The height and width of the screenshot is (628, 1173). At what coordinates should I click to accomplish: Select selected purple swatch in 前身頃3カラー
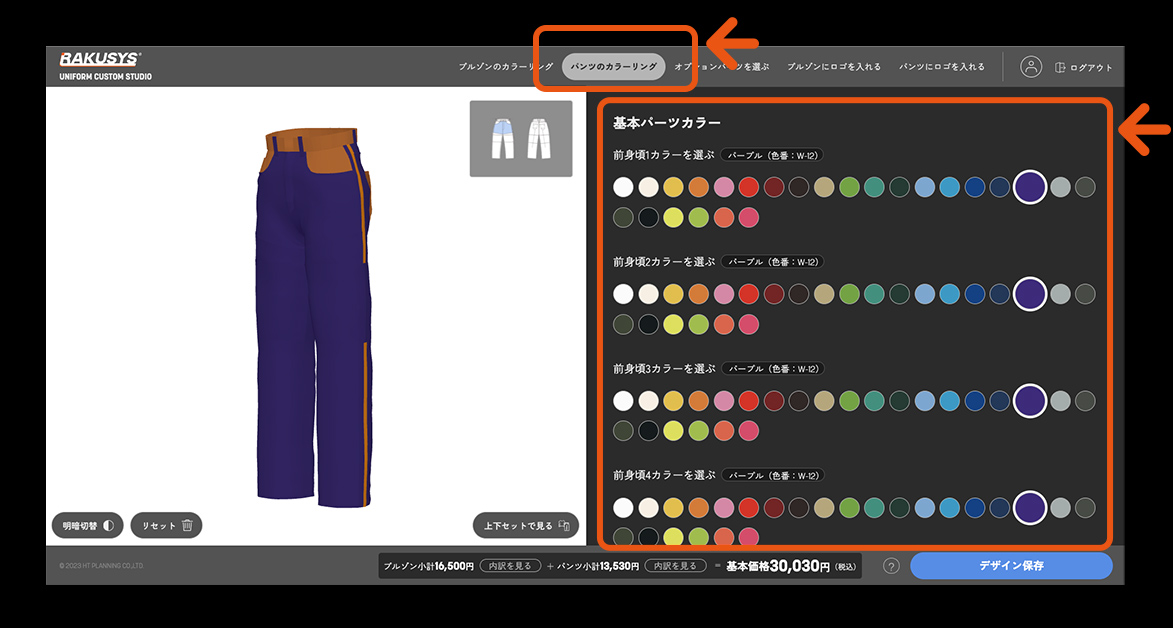point(1030,401)
